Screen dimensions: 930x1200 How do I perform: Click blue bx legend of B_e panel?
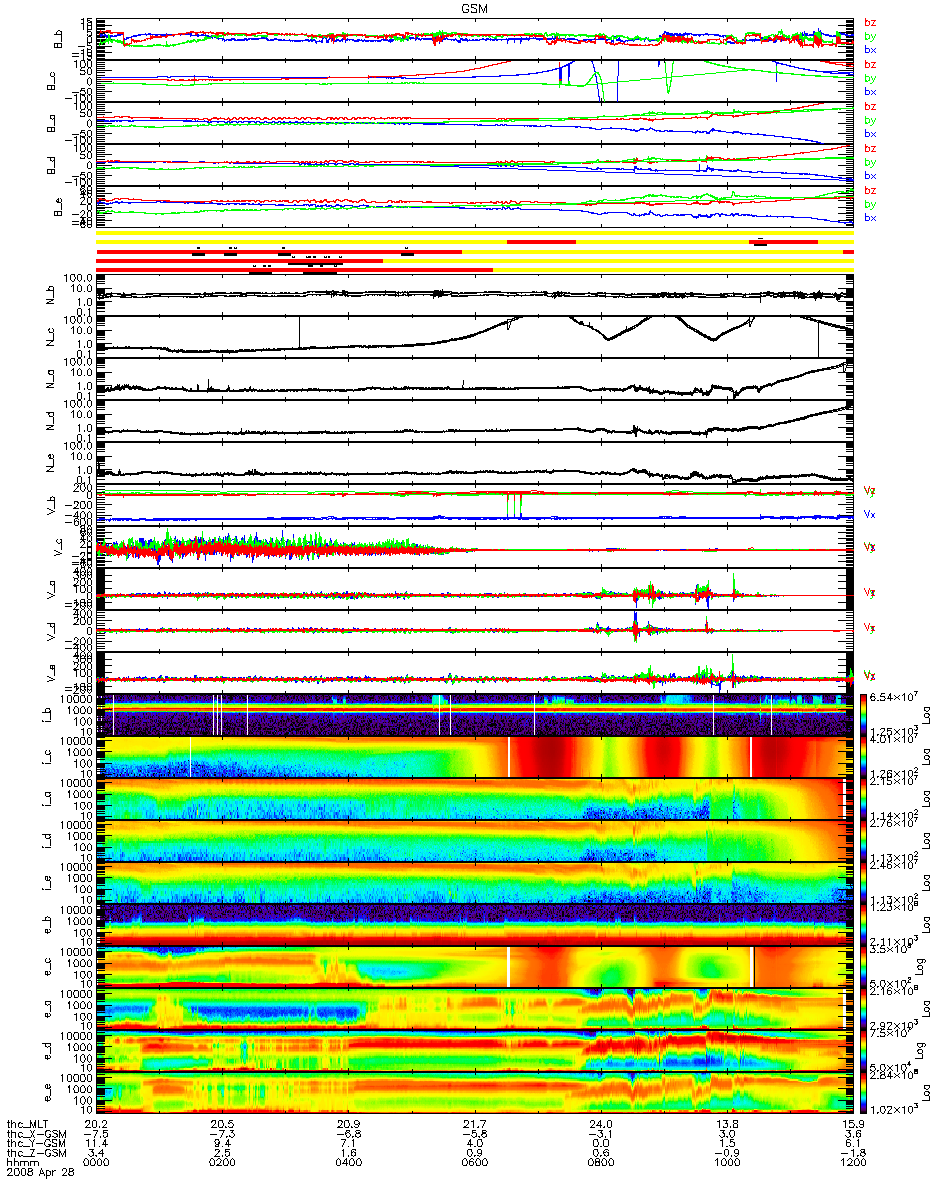click(869, 217)
